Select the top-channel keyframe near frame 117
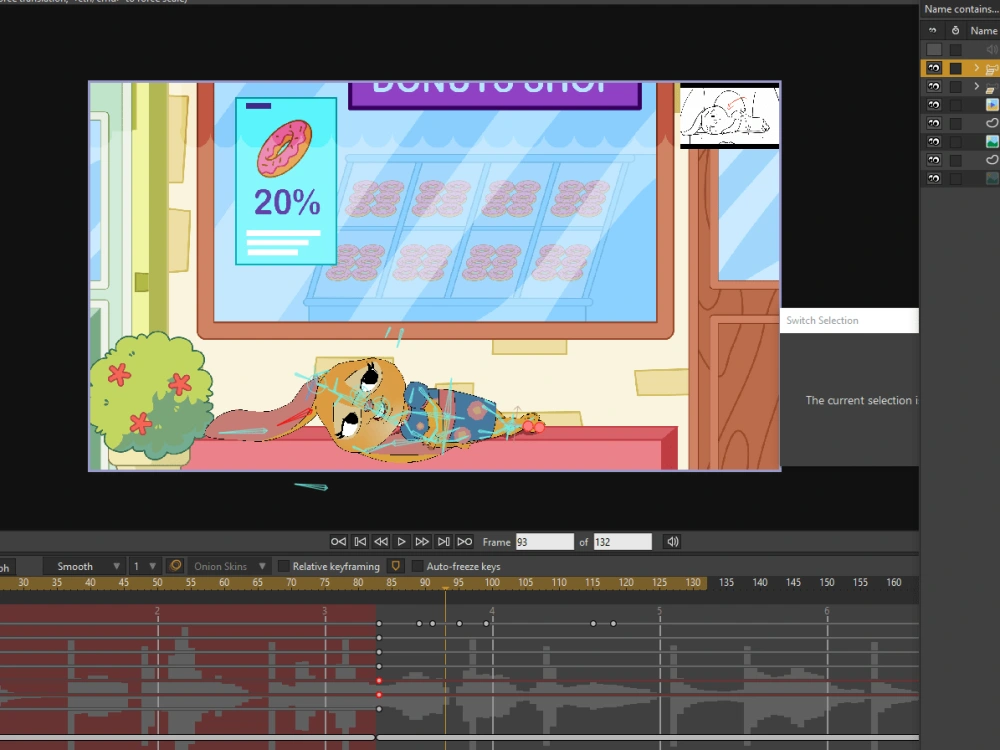1000x750 pixels. click(x=593, y=623)
